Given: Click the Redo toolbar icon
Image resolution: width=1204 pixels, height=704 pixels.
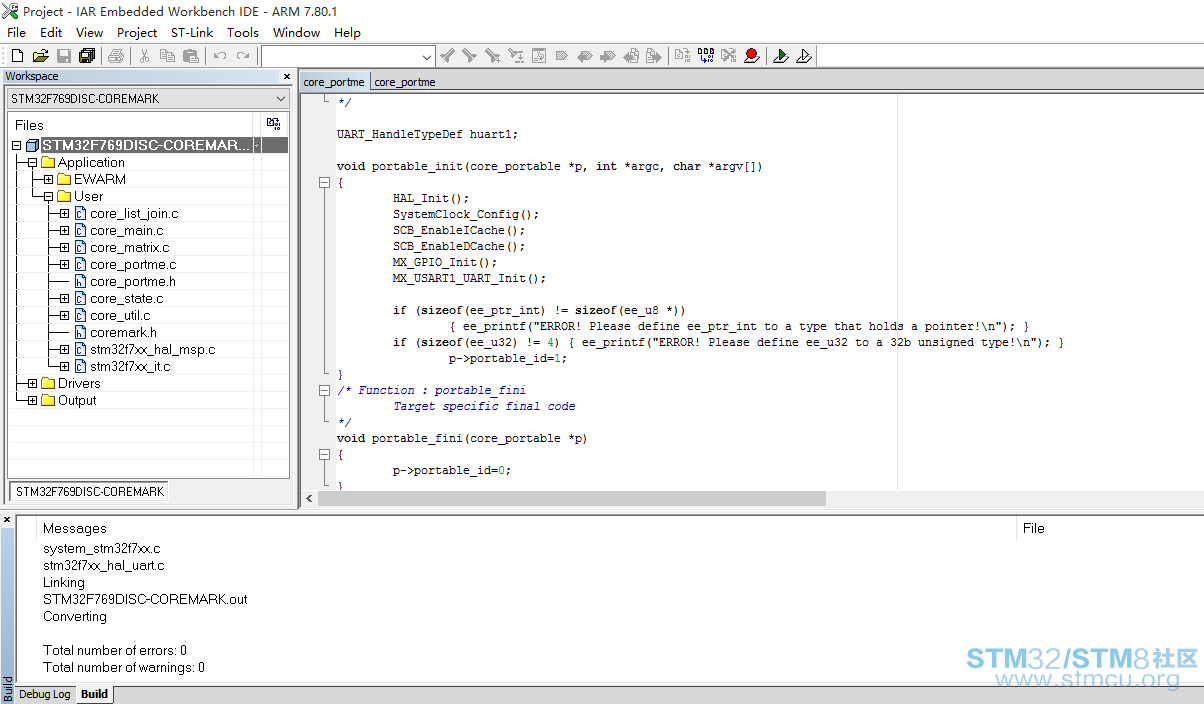Looking at the screenshot, I should pos(243,56).
